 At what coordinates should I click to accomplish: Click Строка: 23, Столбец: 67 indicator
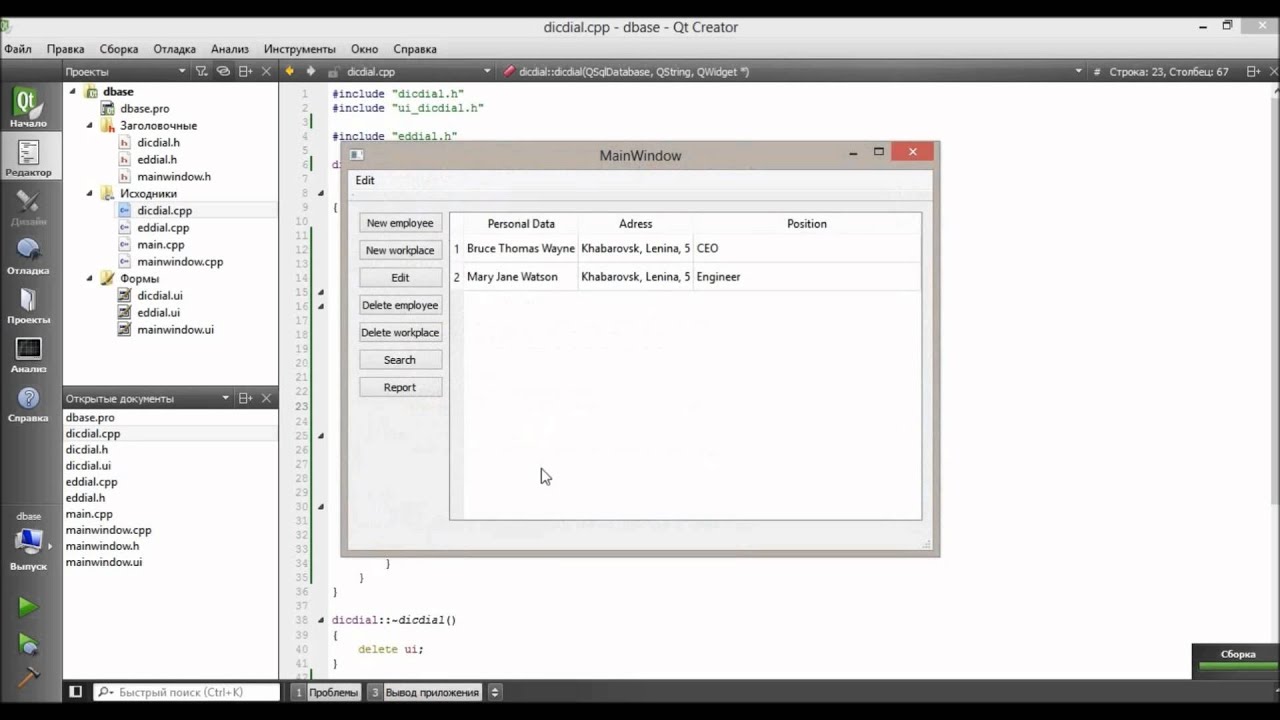tap(1168, 72)
